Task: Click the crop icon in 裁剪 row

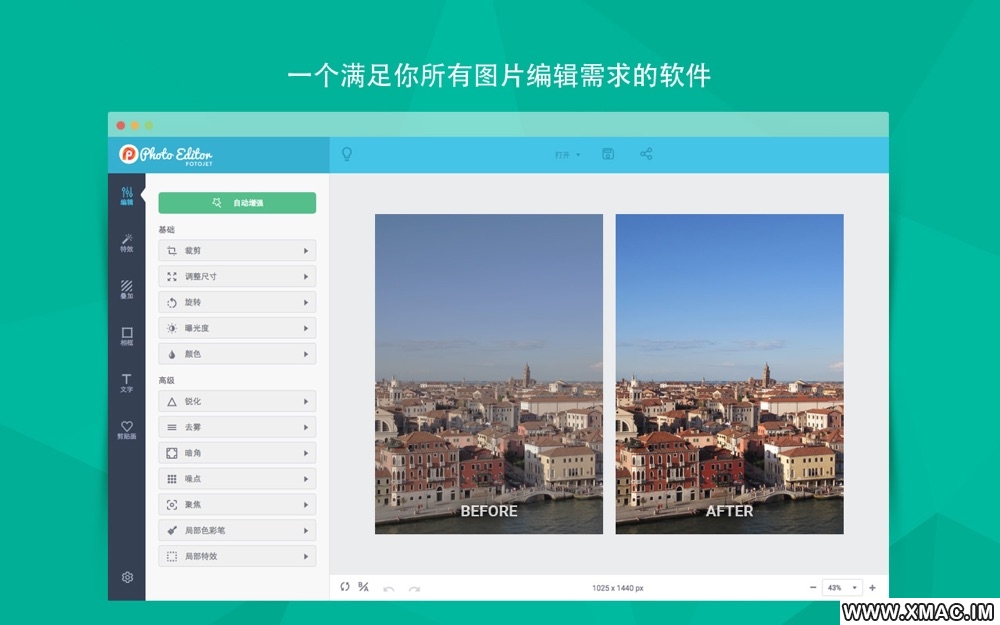Action: tap(172, 251)
